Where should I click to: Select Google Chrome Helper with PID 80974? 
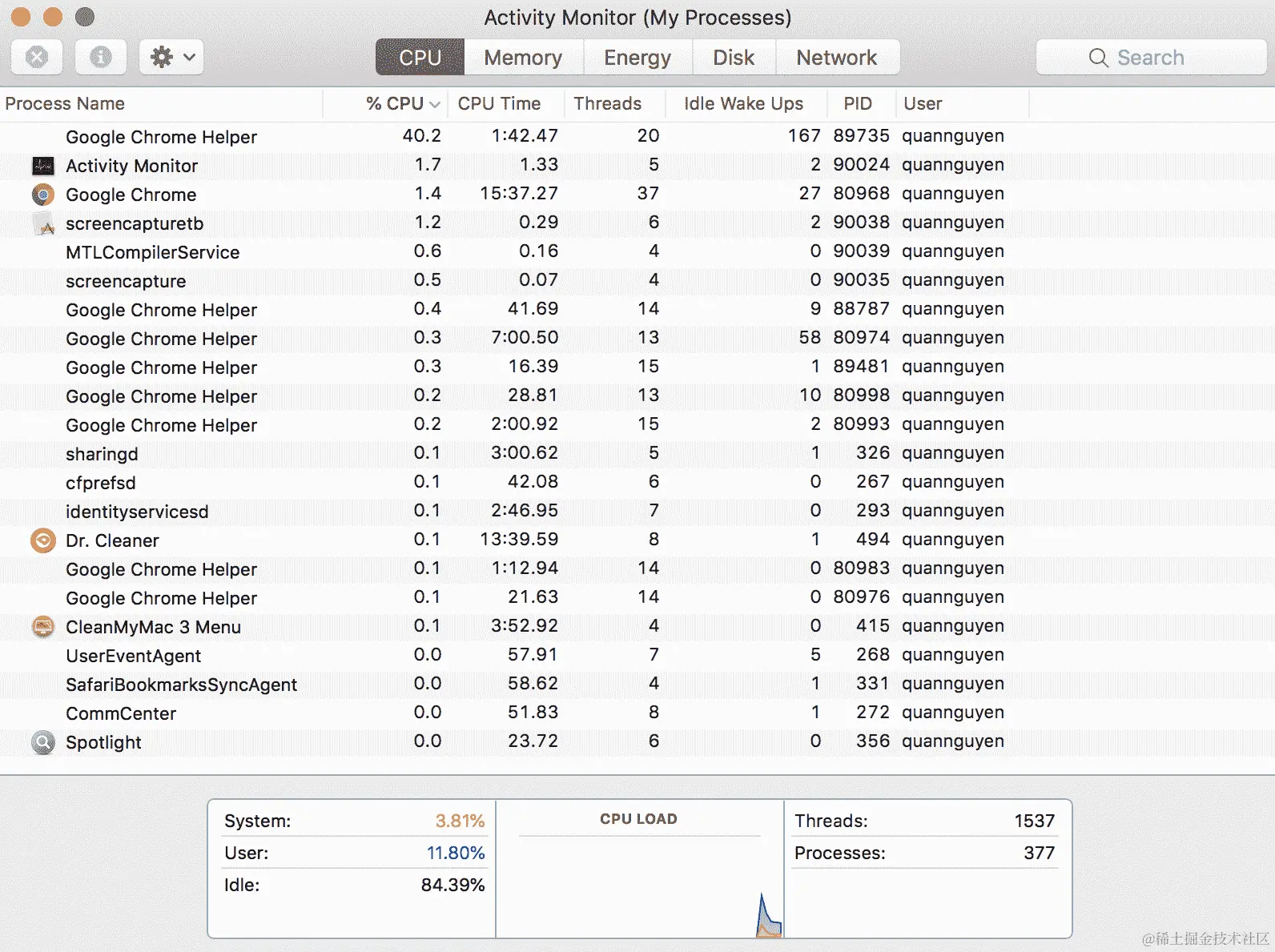pos(637,339)
